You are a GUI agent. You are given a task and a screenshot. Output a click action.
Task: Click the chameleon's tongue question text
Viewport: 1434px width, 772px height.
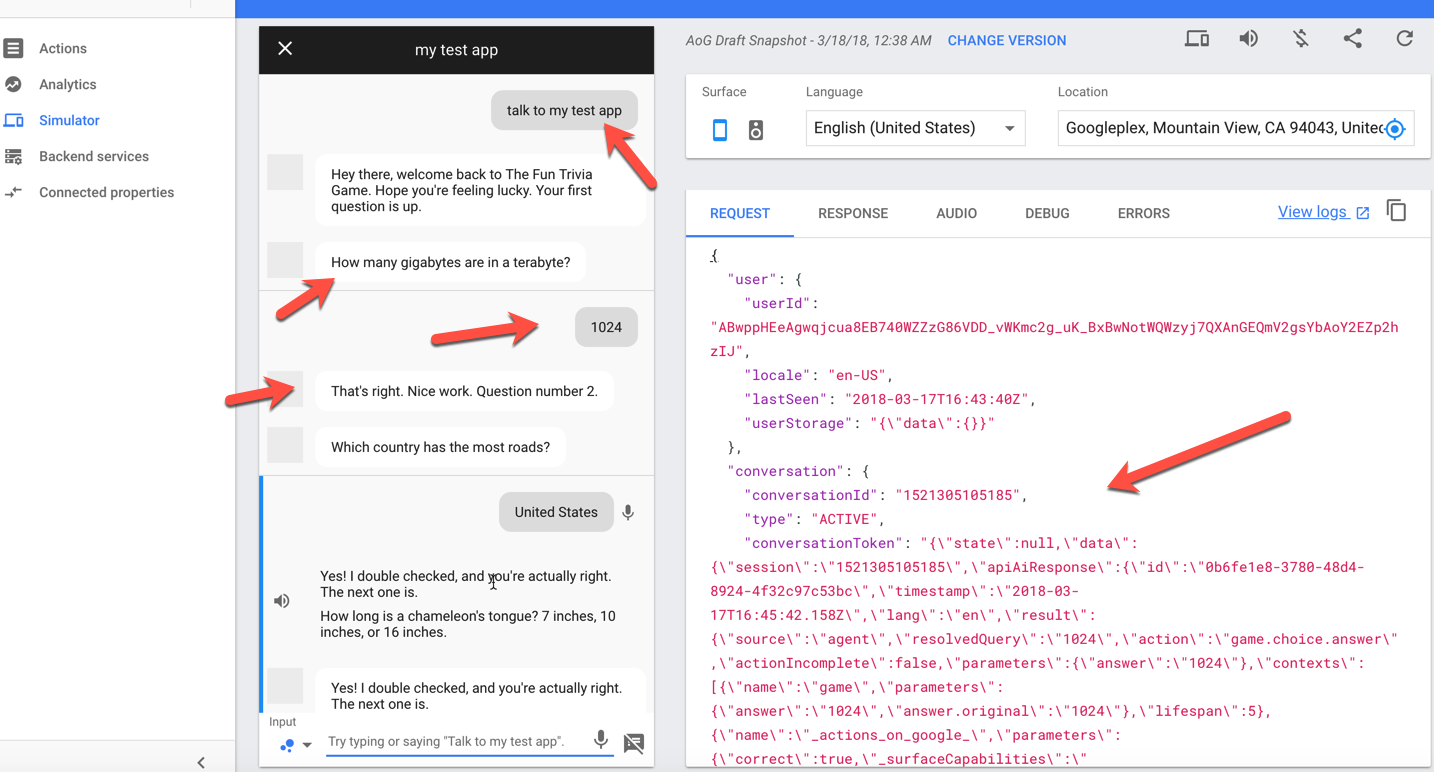point(467,624)
